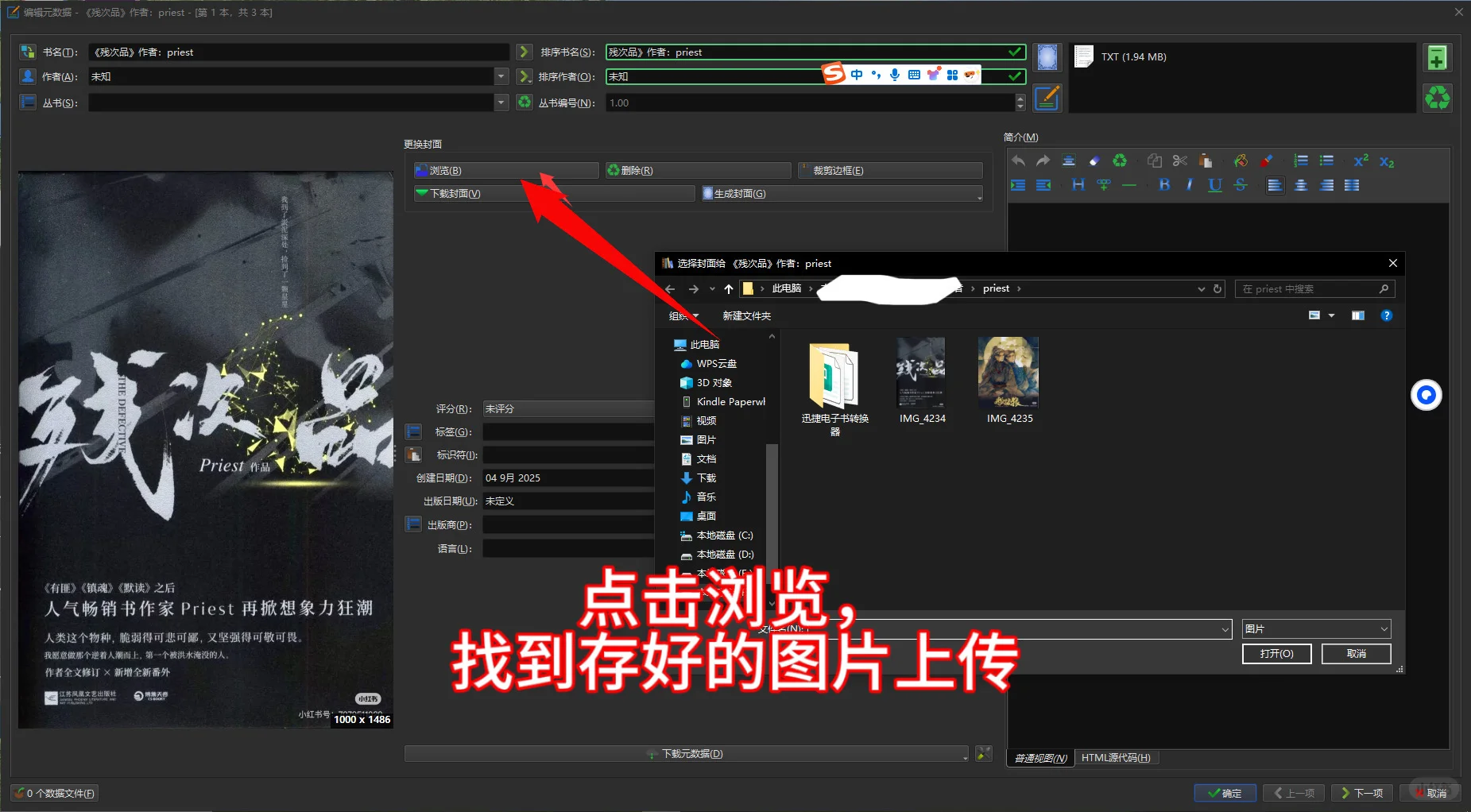
Task: Decrease indentation in the comments editor
Action: 1043,185
